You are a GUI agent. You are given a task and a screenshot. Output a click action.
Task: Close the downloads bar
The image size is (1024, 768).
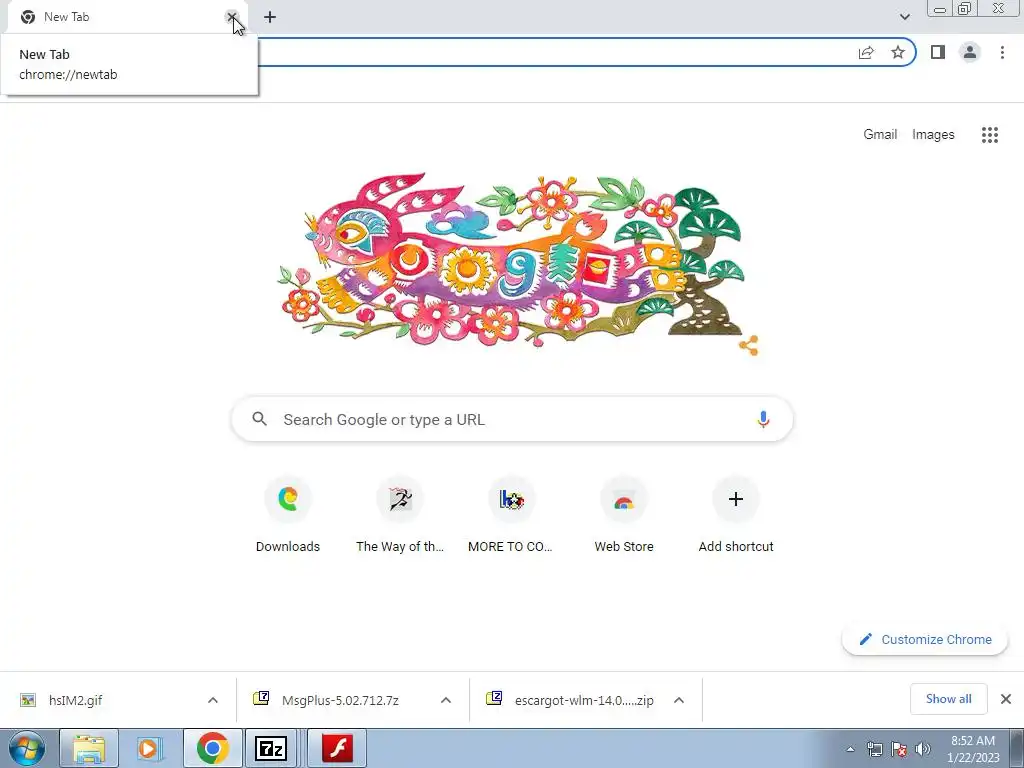(1006, 699)
